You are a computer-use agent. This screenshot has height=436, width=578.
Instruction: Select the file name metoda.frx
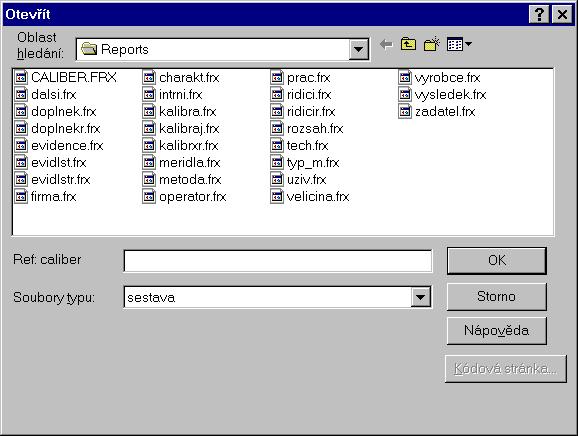click(x=190, y=179)
